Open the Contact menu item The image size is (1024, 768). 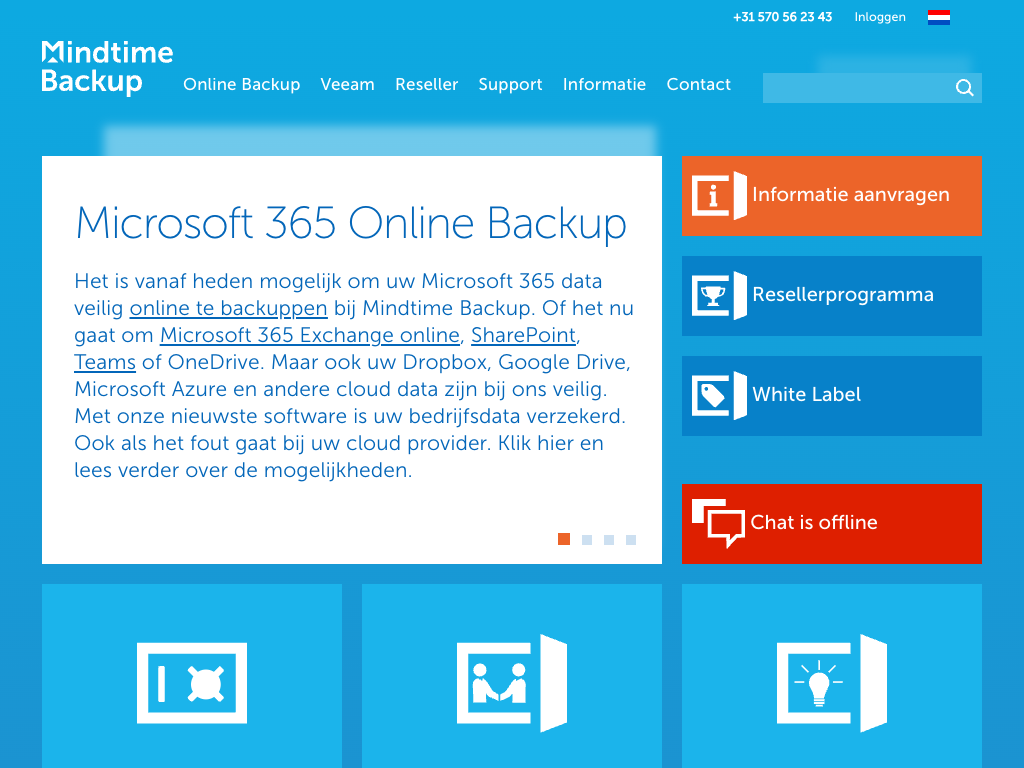[698, 84]
